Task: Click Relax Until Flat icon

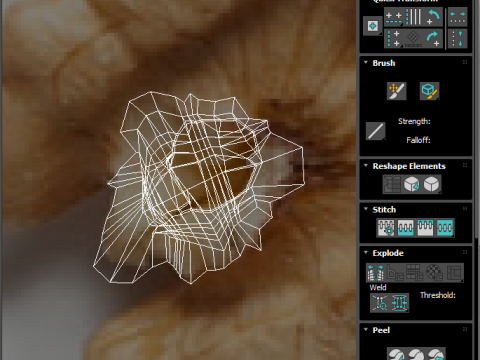Action: coord(412,184)
